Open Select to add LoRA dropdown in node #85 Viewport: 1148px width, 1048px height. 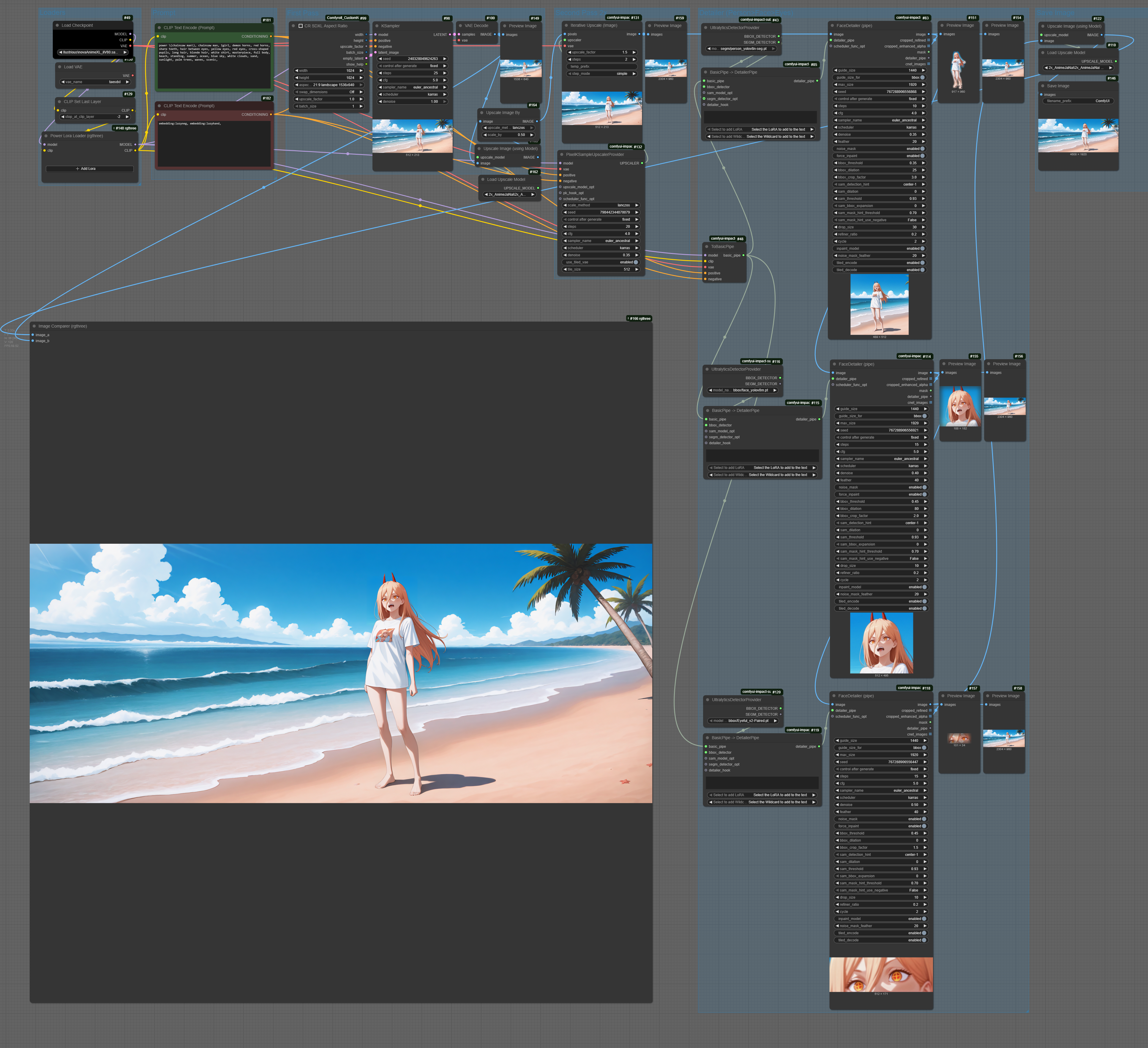pyautogui.click(x=761, y=130)
